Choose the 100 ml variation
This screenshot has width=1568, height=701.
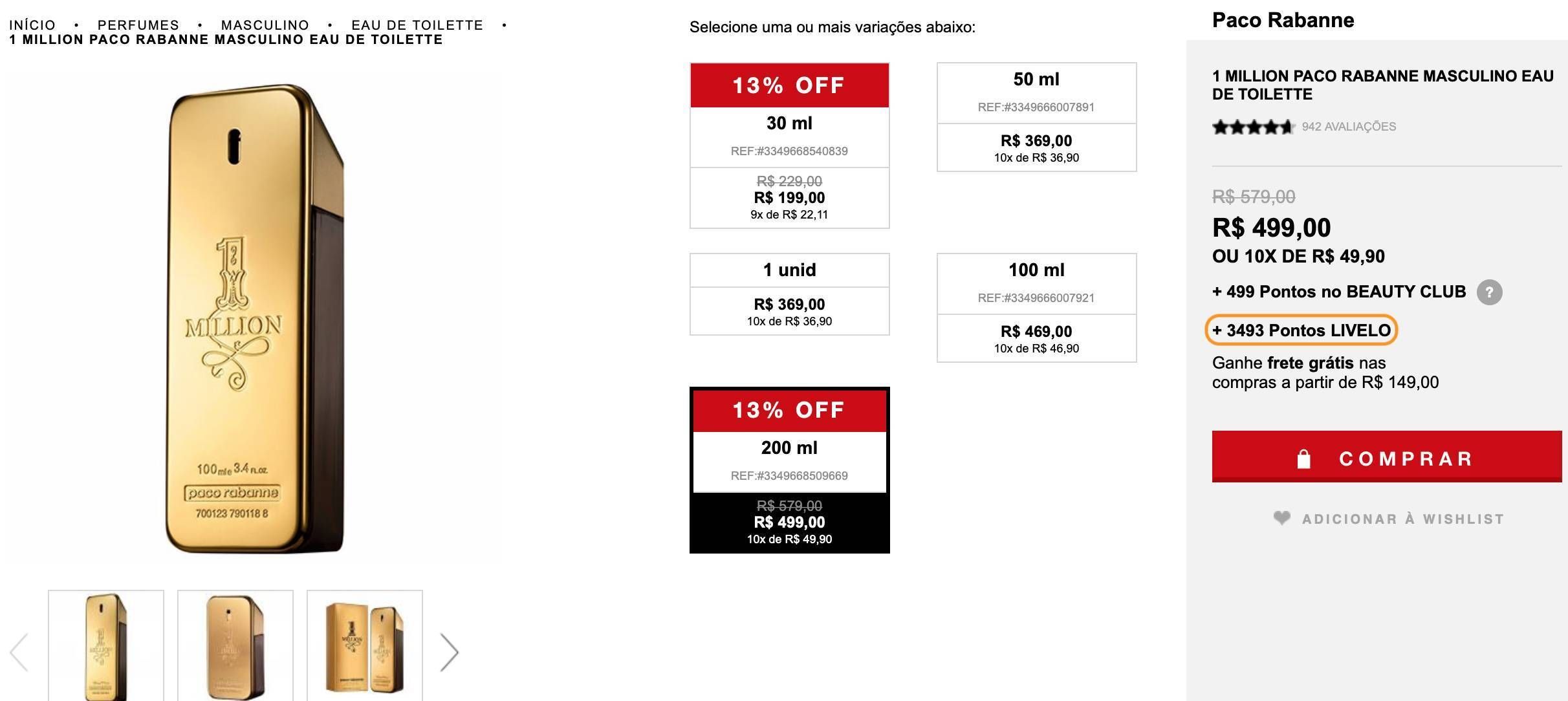[x=1036, y=308]
